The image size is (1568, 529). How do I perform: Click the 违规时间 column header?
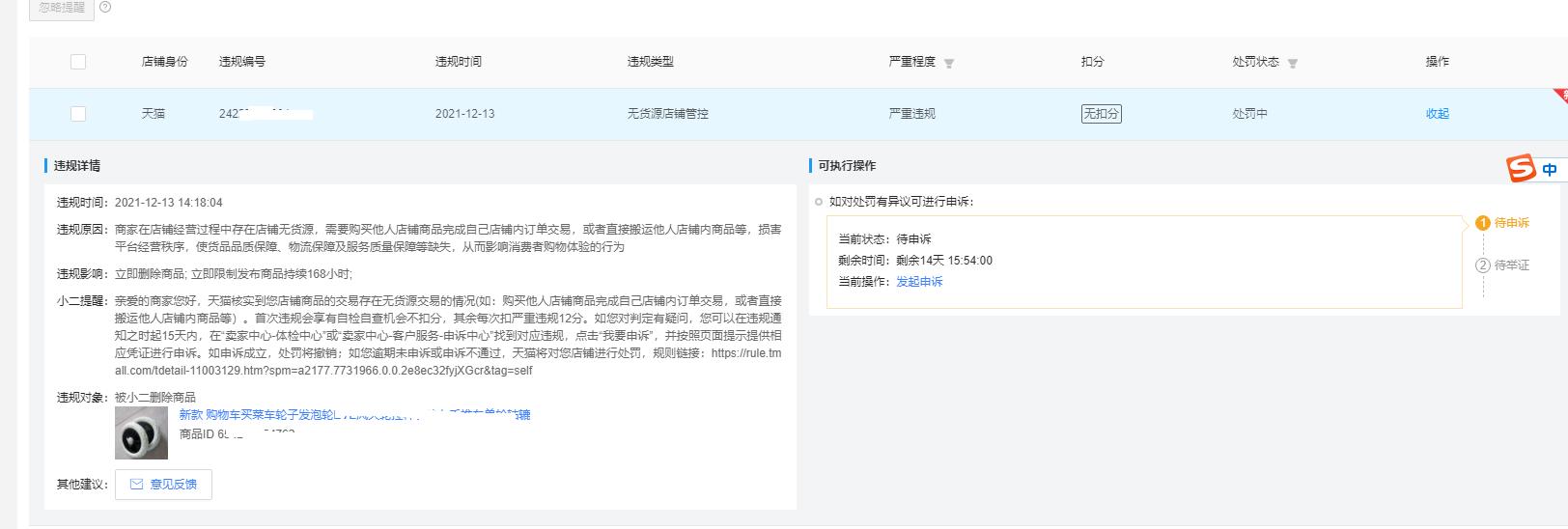tap(459, 62)
